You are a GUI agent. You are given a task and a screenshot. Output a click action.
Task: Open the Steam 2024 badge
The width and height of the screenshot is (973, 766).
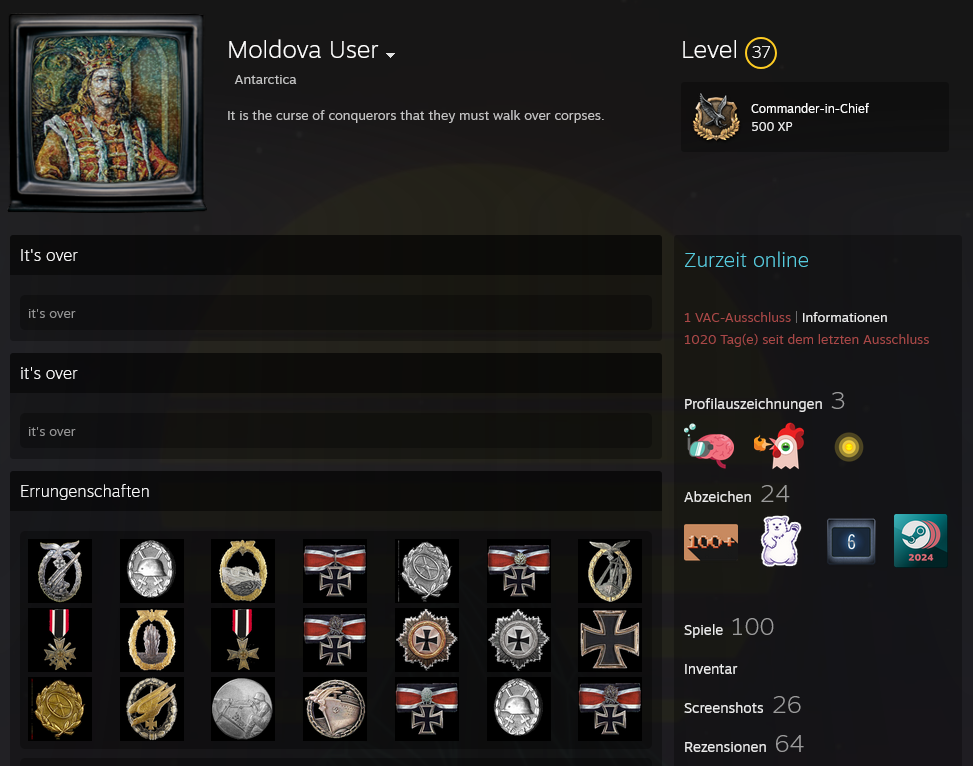(920, 541)
